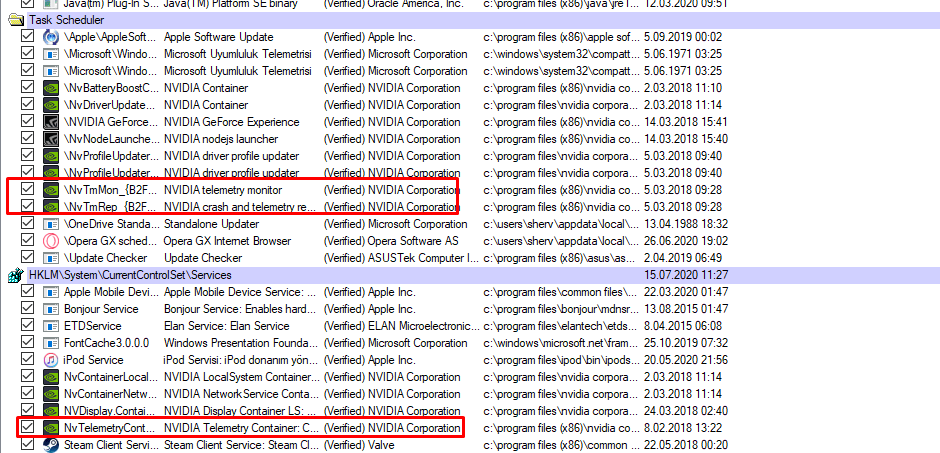Click the GeForce Experience icon beside \NVIDIA GeForce...

(x=51, y=122)
